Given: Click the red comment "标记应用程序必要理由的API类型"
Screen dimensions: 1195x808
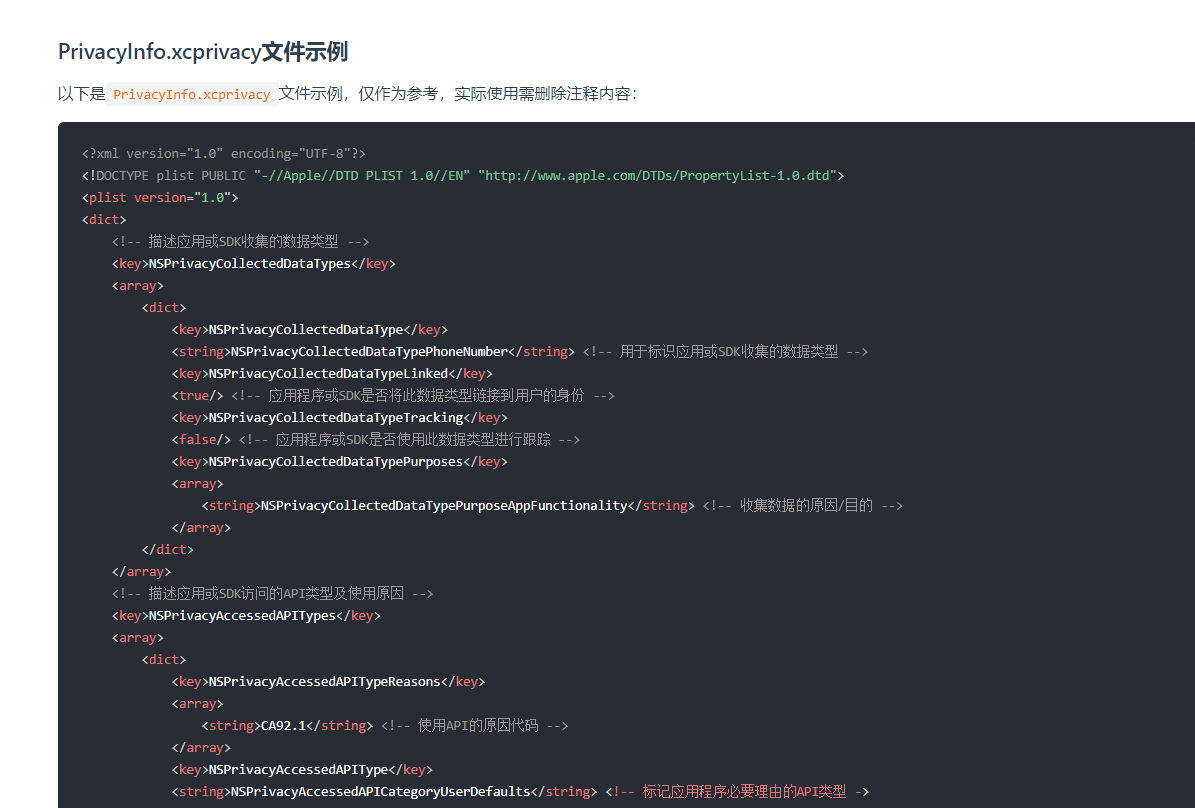Looking at the screenshot, I should coord(737,792).
